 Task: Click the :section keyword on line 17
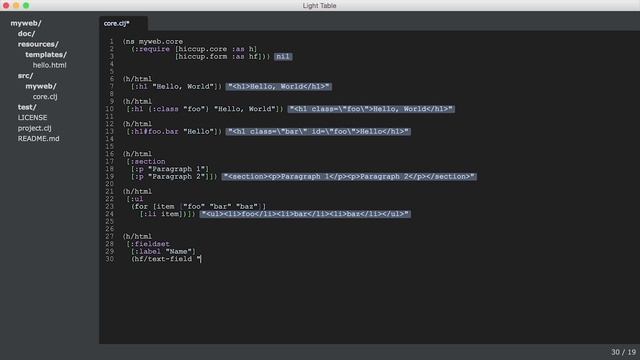click(x=148, y=162)
